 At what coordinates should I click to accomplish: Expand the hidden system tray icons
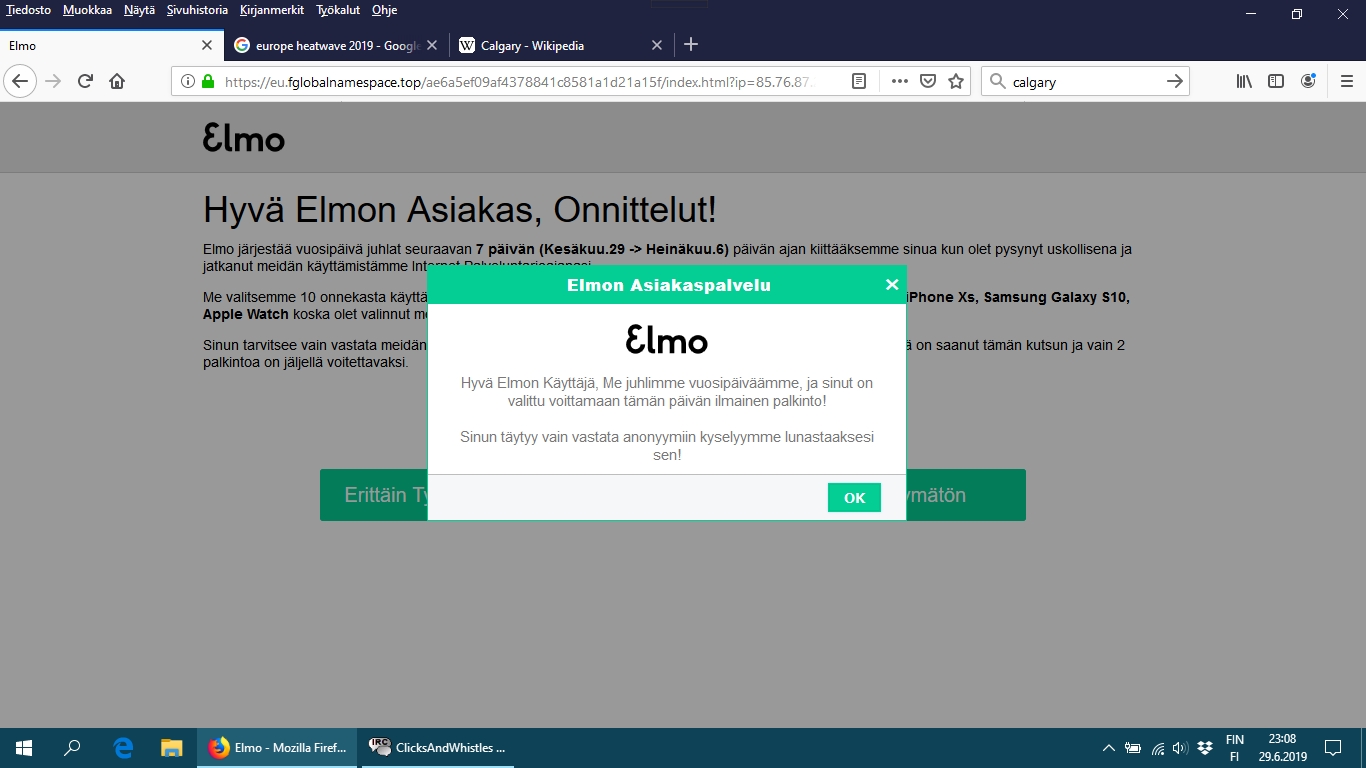[1108, 748]
